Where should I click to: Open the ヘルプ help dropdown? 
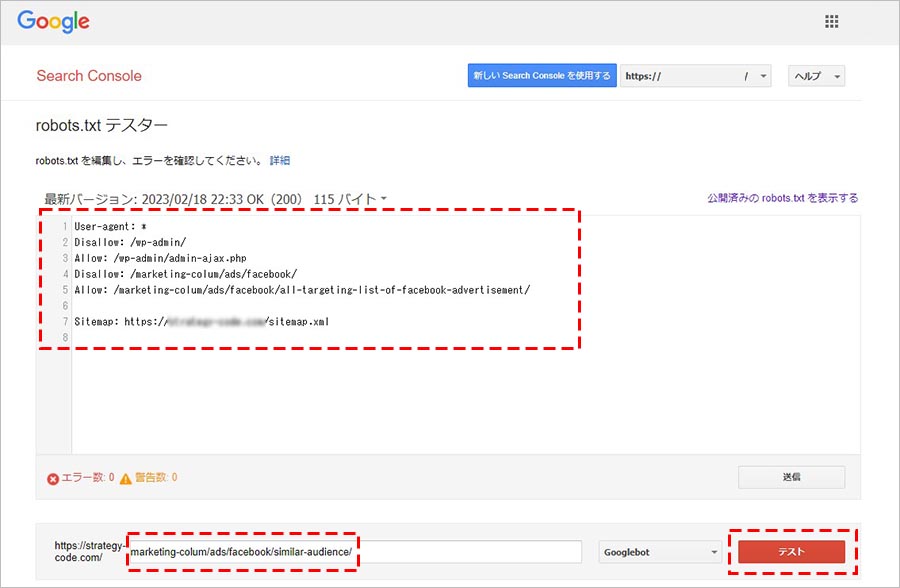tap(816, 76)
